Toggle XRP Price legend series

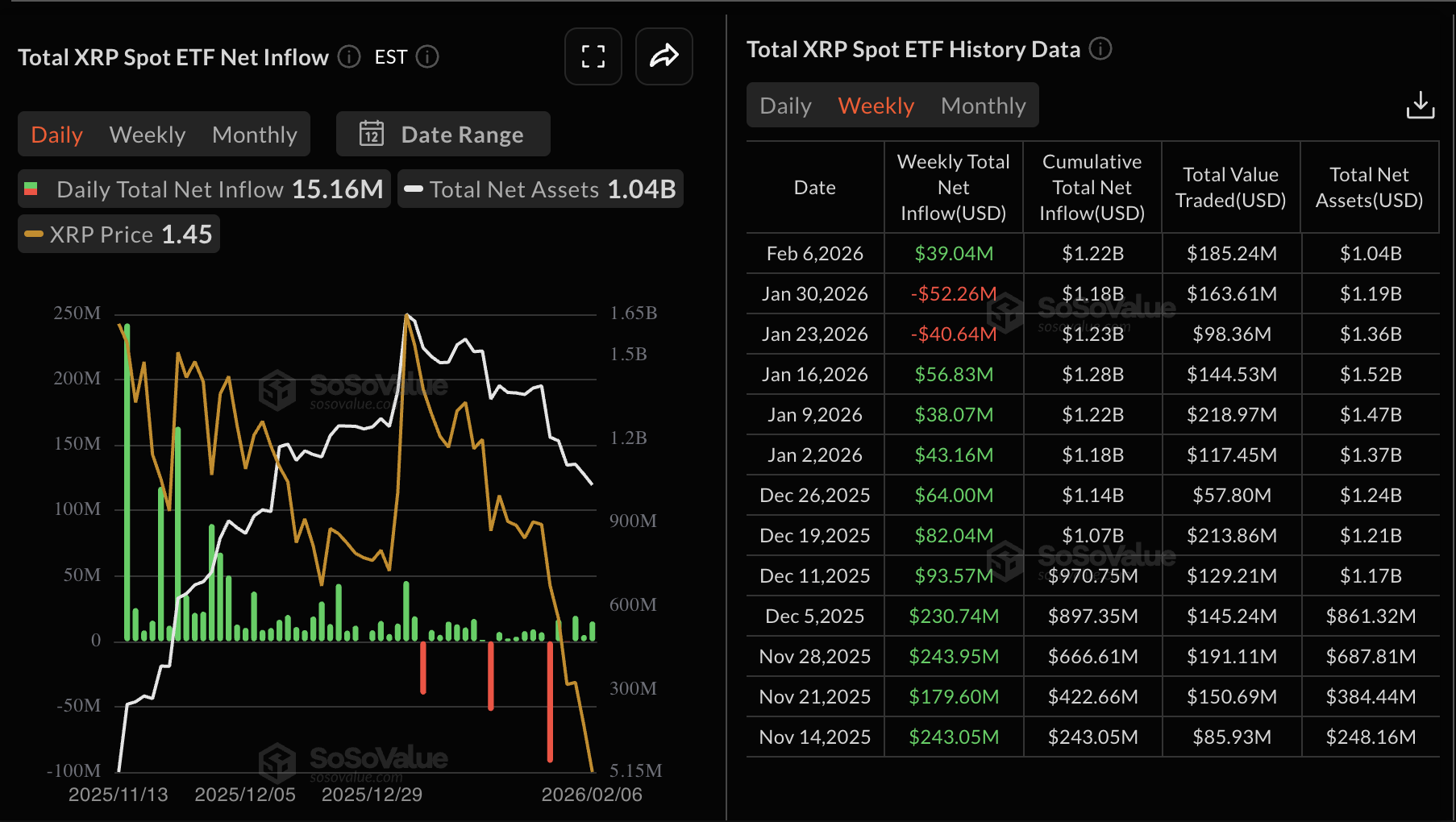coord(119,235)
